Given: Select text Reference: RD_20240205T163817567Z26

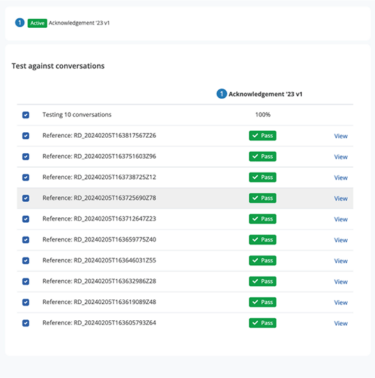Looking at the screenshot, I should 99,136.
